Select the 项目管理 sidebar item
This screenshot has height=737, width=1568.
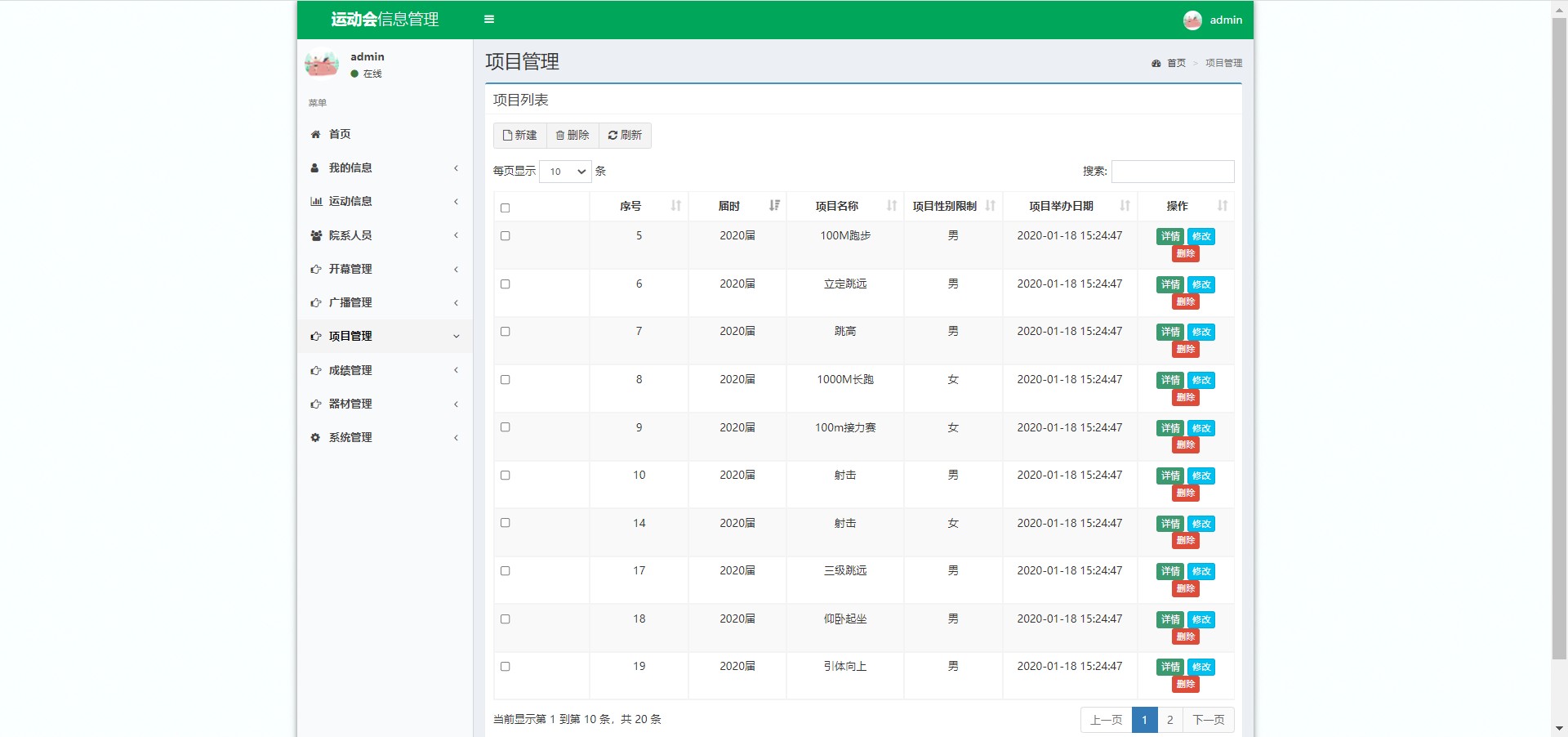tap(385, 336)
